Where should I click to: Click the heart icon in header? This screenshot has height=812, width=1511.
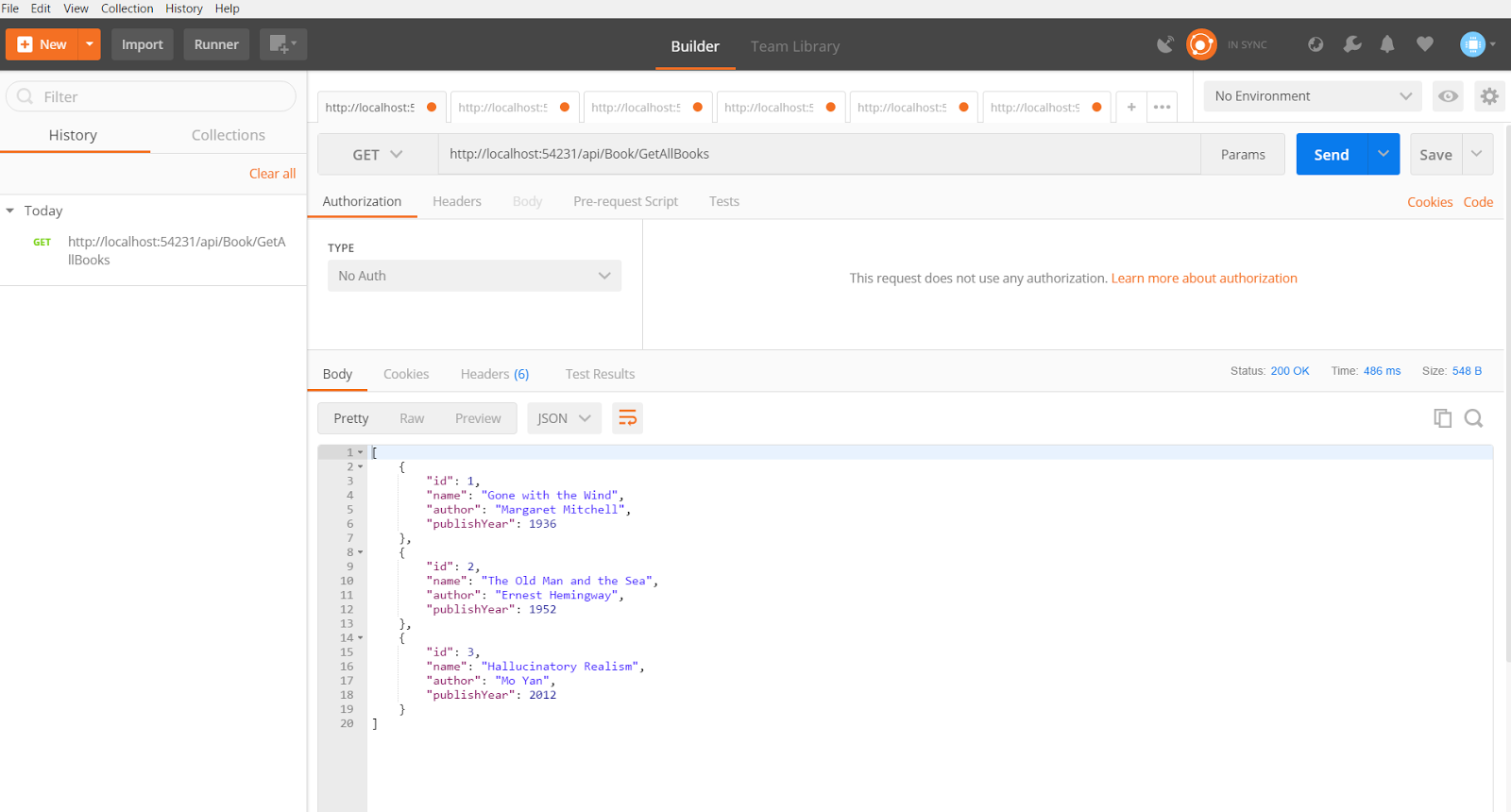1425,44
